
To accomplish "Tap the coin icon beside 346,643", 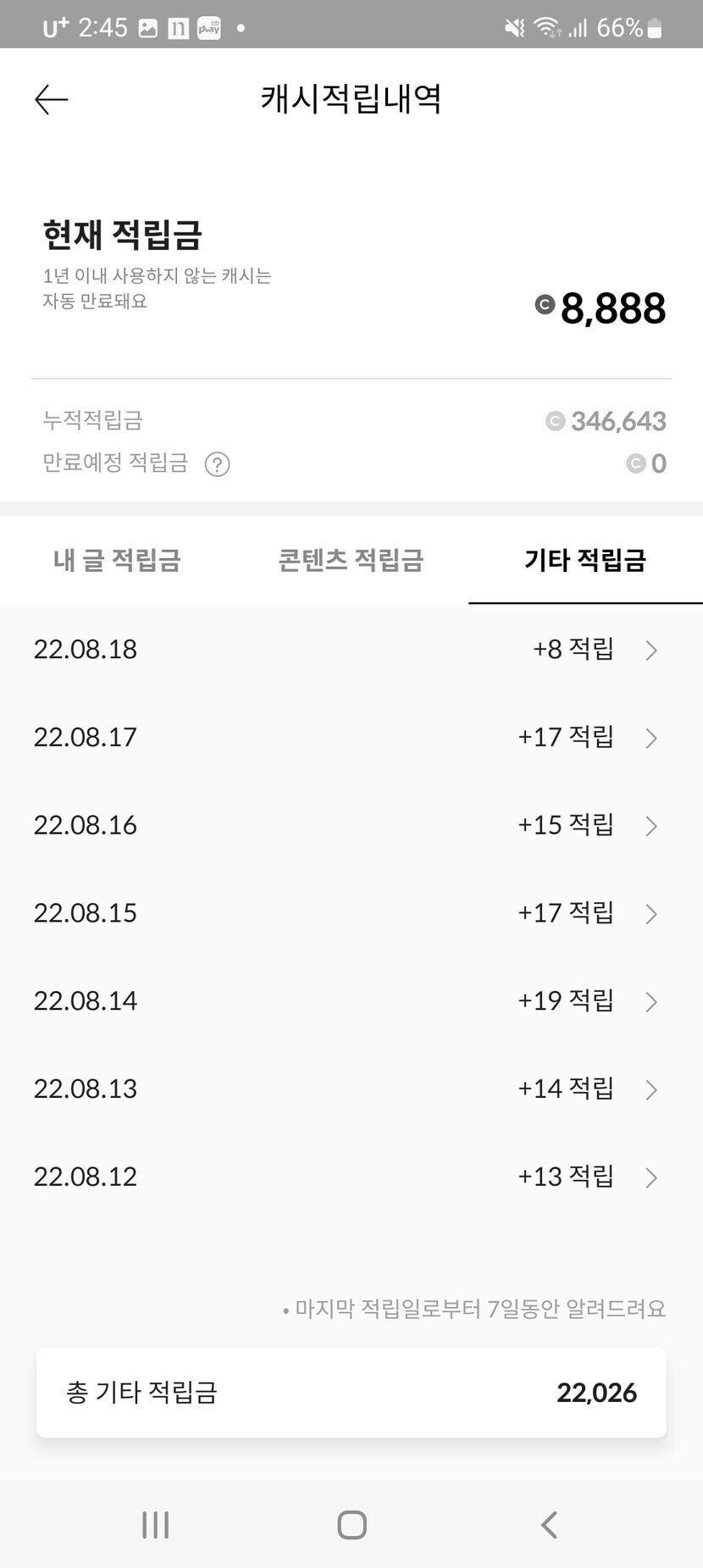I will [555, 421].
